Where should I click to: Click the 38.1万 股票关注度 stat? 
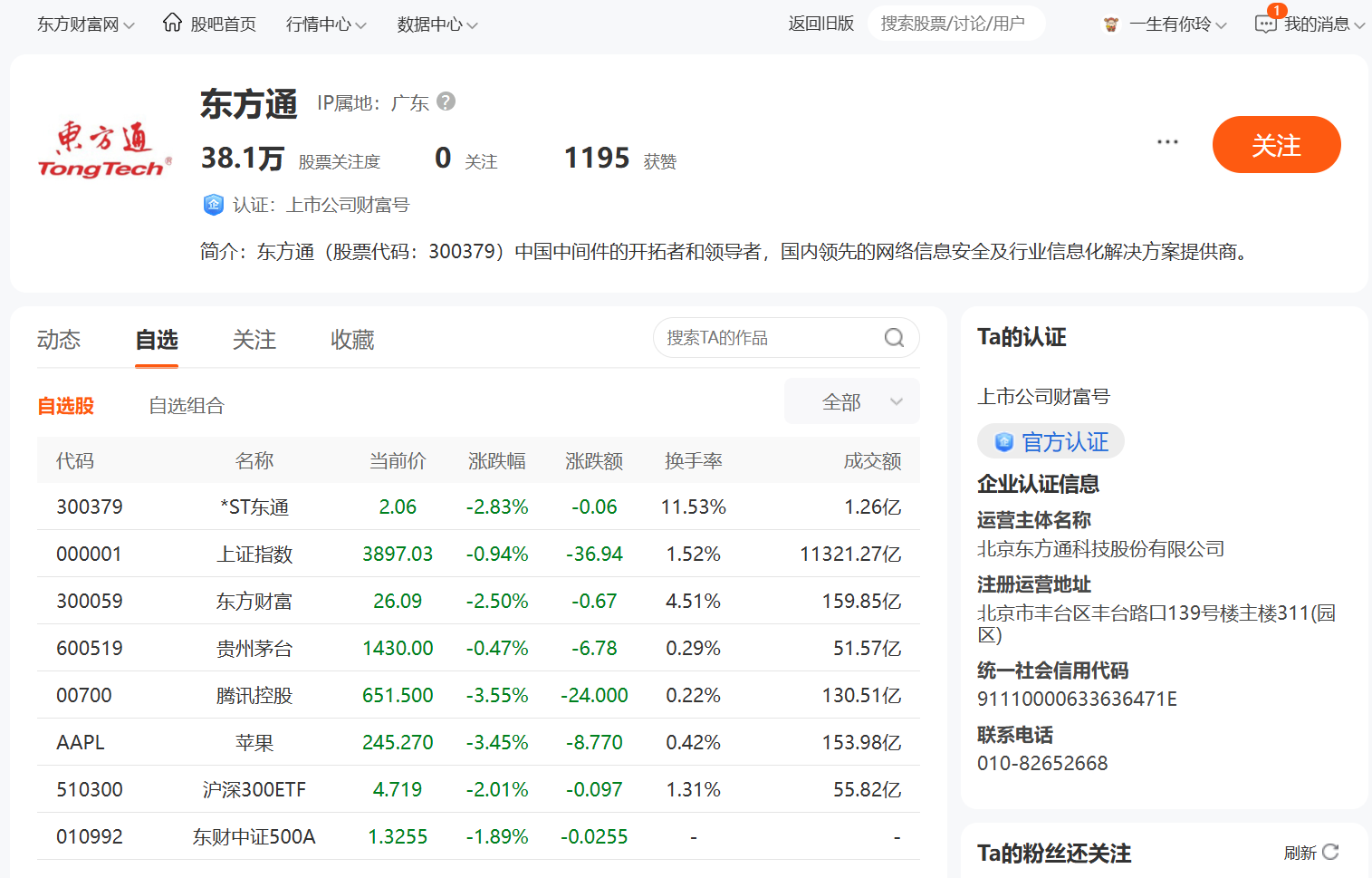coord(291,159)
